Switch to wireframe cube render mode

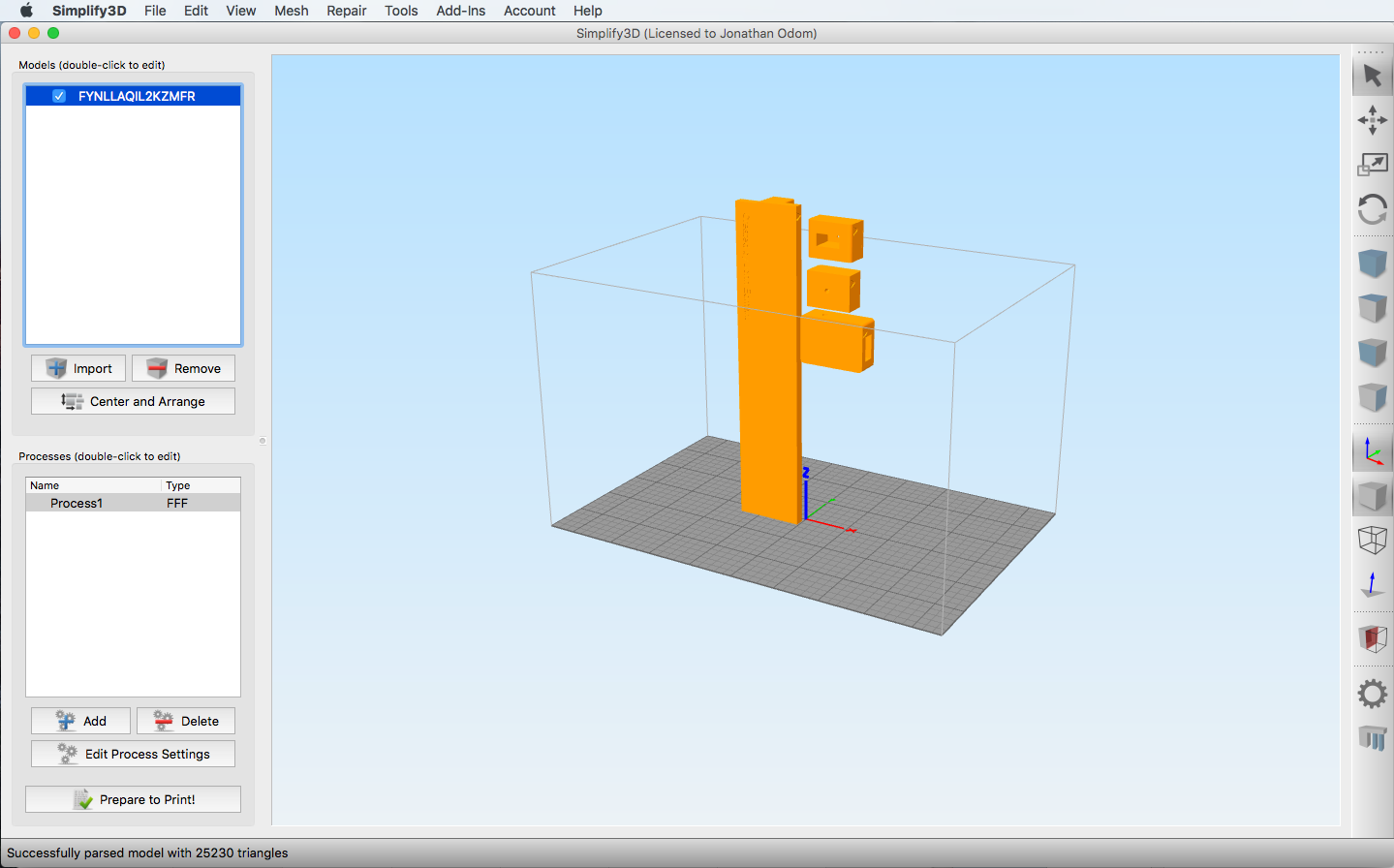[1372, 540]
